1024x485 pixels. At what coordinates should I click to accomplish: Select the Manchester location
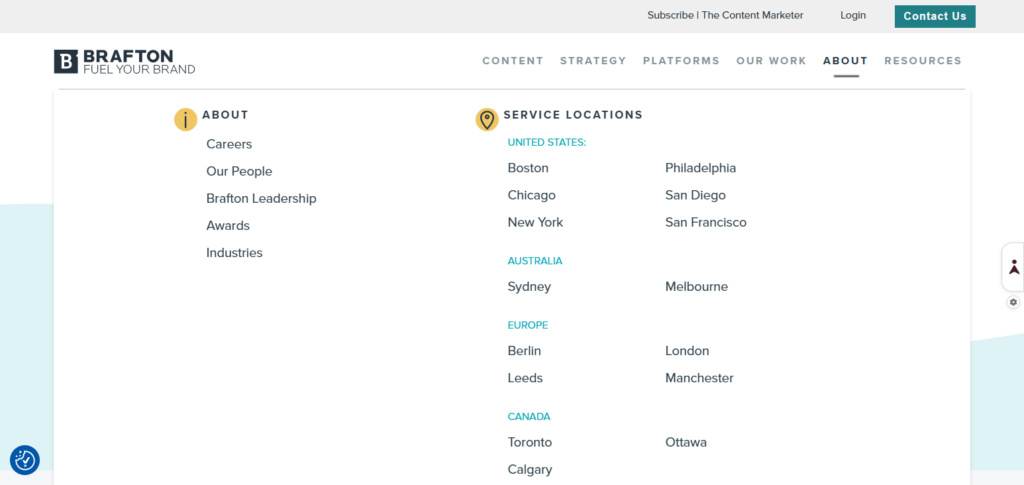click(699, 379)
